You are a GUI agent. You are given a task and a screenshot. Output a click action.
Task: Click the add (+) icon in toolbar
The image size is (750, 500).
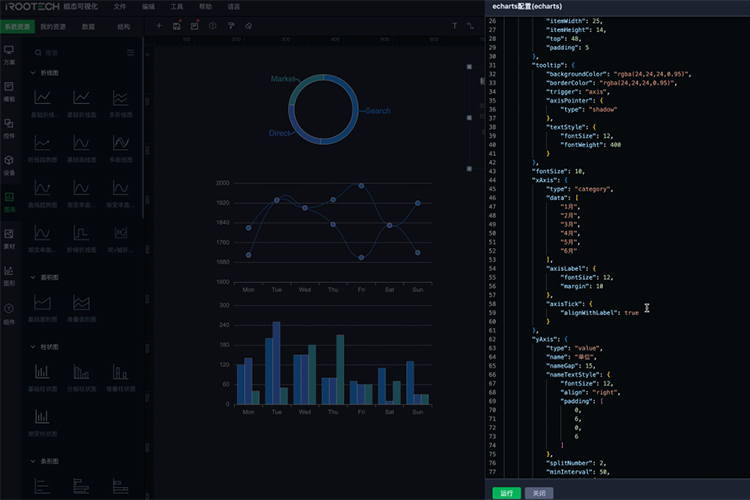click(159, 25)
